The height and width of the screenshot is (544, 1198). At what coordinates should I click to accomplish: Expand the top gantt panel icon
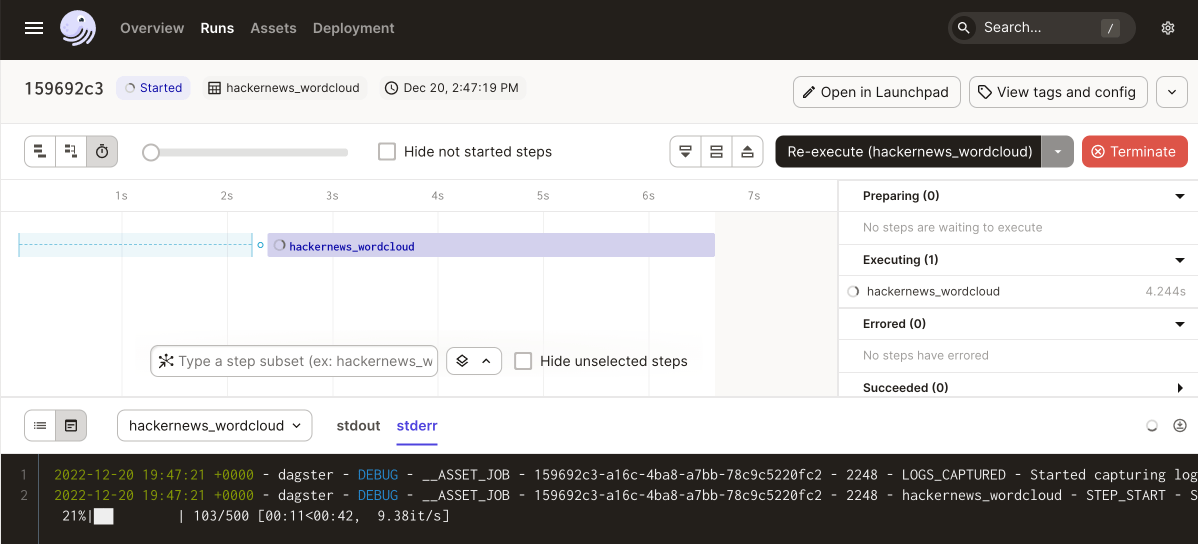pos(747,151)
